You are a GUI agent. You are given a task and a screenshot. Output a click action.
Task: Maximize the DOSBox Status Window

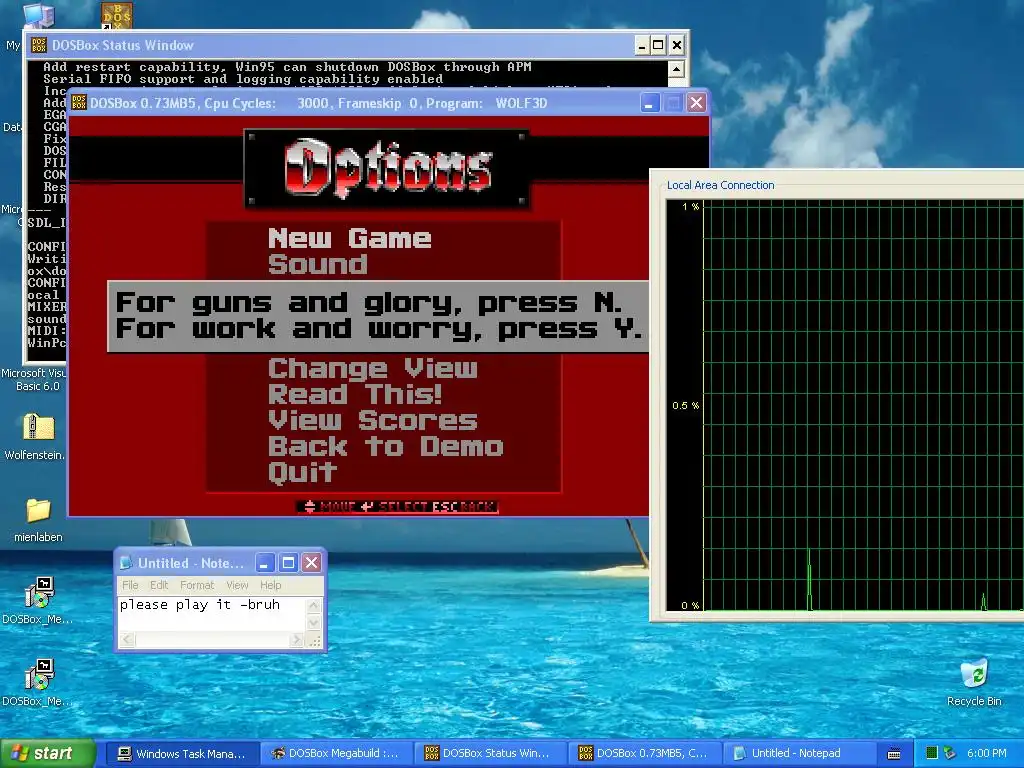coord(658,46)
